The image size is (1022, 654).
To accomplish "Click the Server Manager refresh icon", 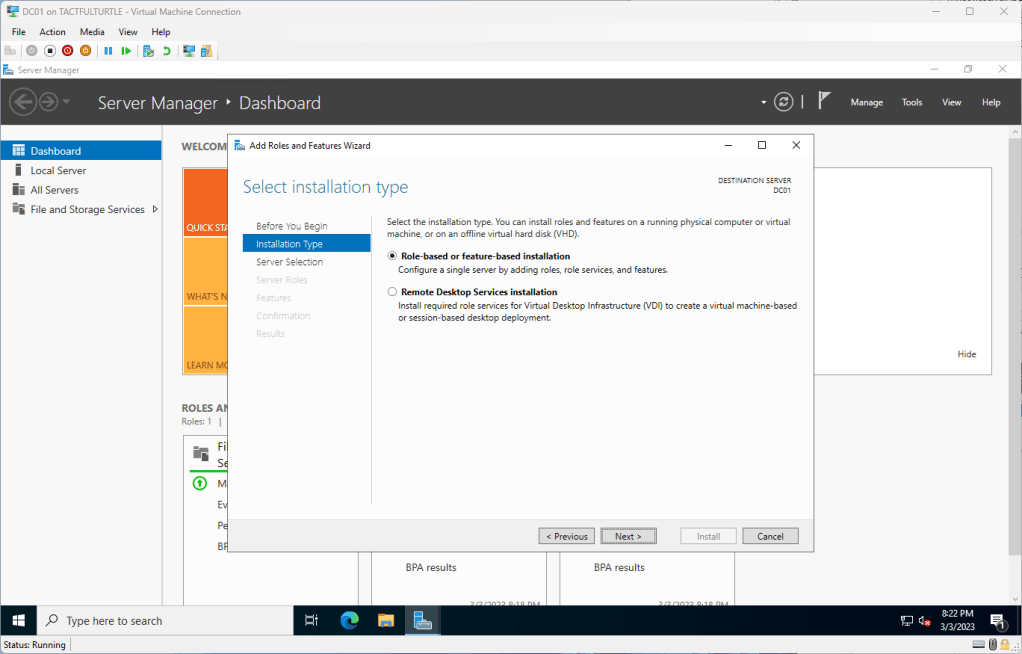I will pyautogui.click(x=784, y=102).
